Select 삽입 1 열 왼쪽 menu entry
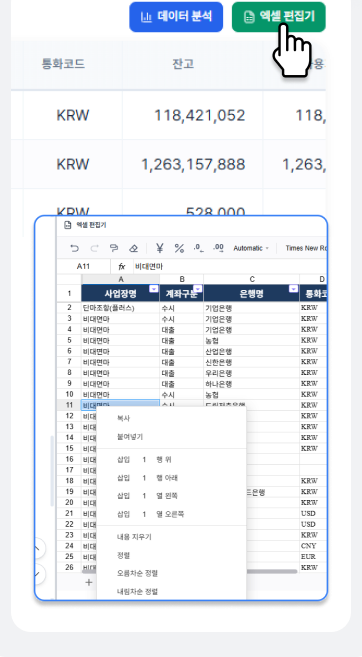The height and width of the screenshot is (657, 362). (x=171, y=496)
